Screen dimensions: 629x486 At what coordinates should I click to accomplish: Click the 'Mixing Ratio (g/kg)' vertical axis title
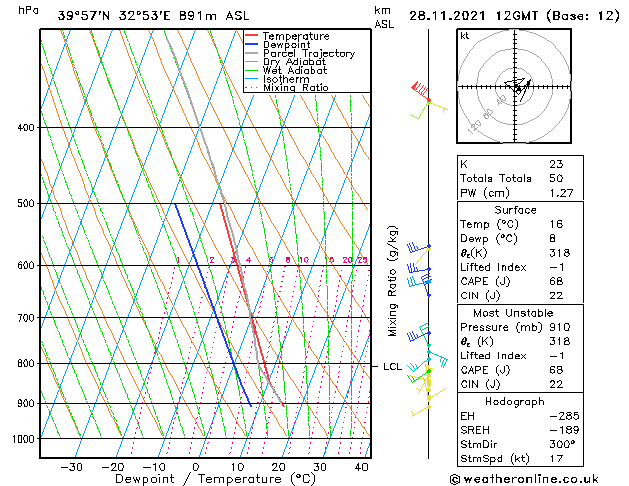pyautogui.click(x=392, y=281)
